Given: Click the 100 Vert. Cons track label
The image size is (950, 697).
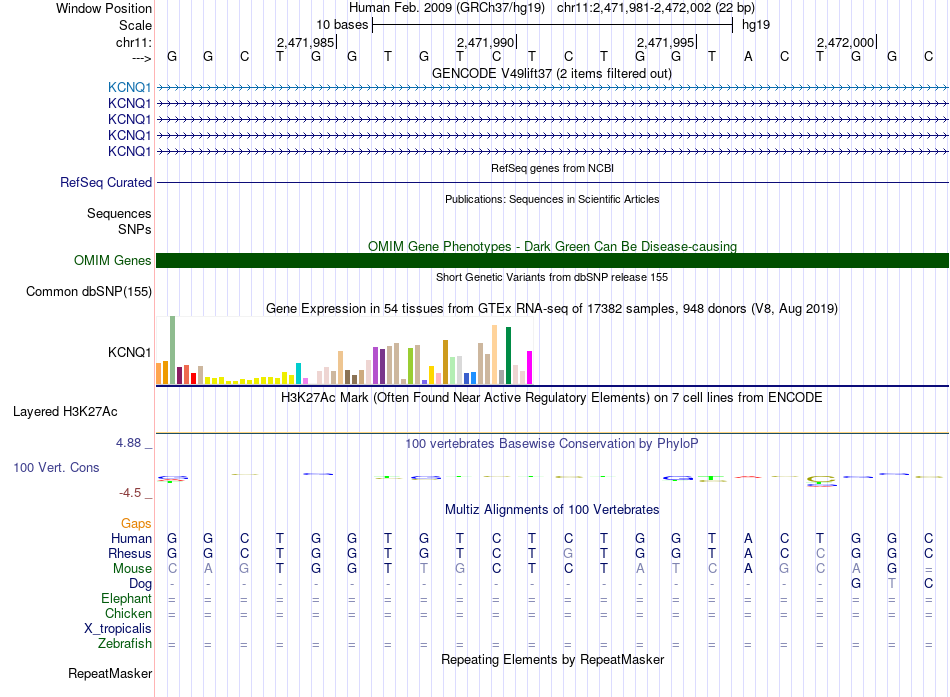Looking at the screenshot, I should [x=56, y=467].
